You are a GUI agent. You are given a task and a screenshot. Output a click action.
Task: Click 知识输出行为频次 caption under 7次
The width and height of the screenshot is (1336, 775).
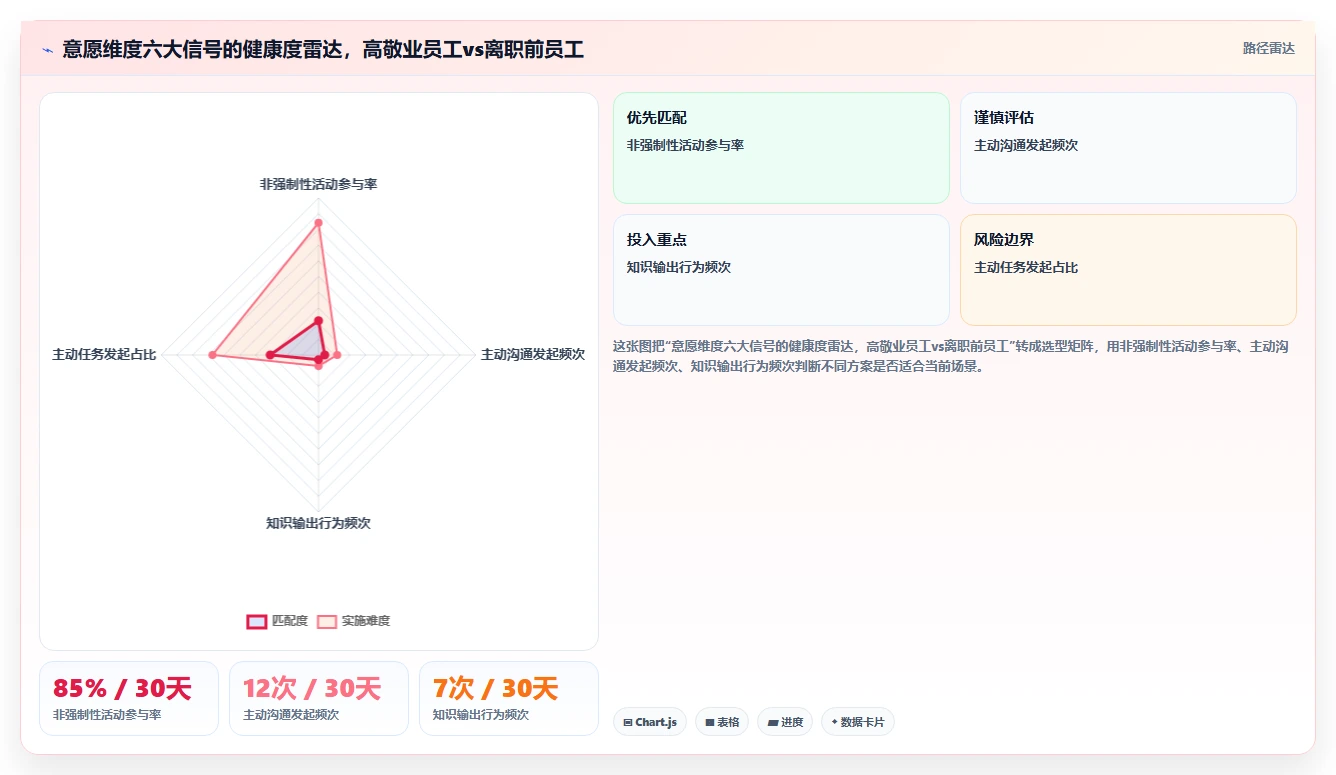click(x=481, y=715)
